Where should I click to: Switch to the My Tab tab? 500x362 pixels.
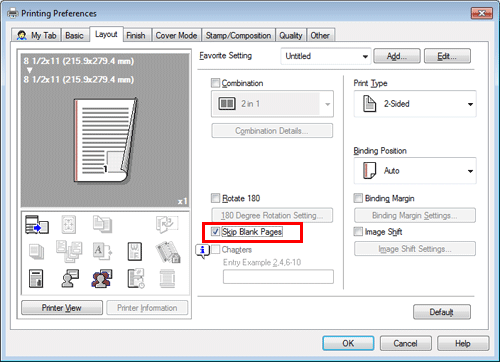[36, 35]
